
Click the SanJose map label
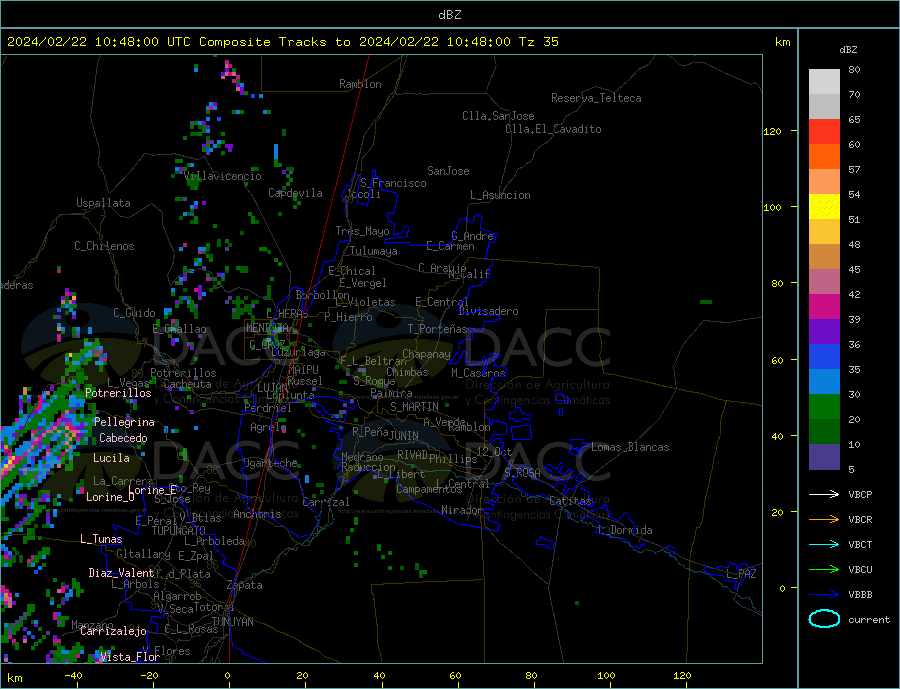point(448,171)
